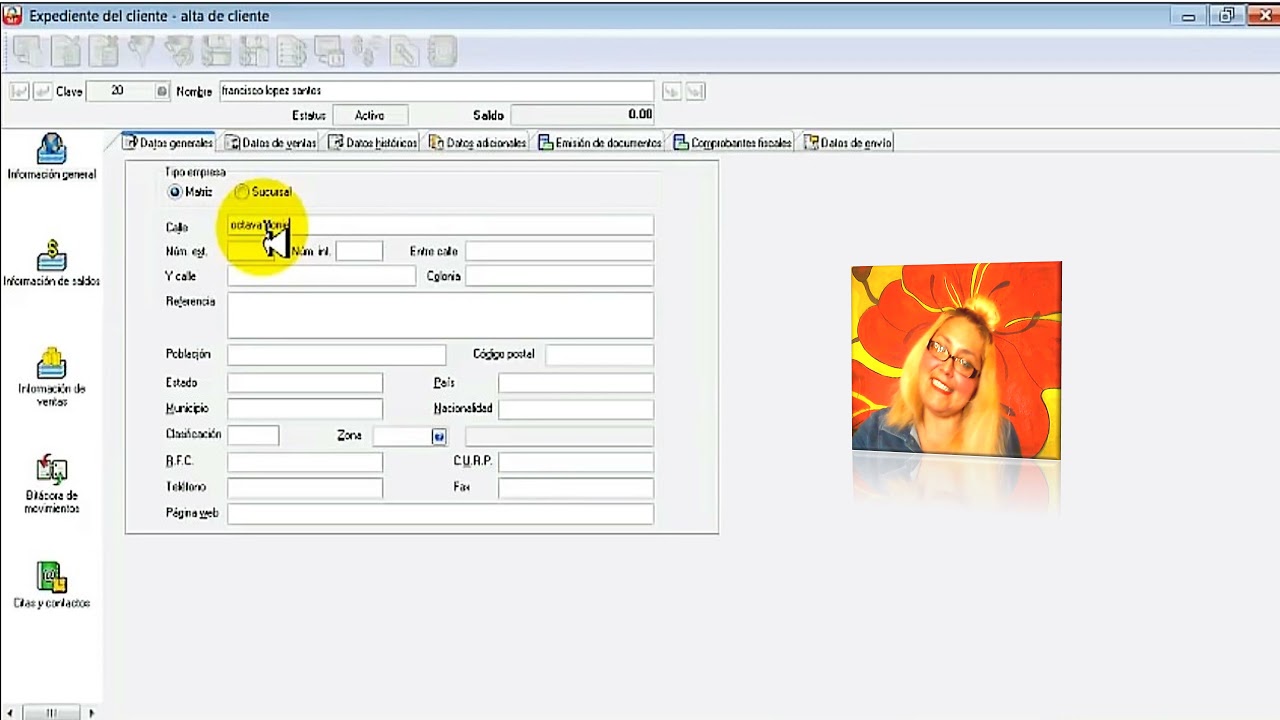The image size is (1280, 720).
Task: Click the Municipio input field
Action: 305,409
